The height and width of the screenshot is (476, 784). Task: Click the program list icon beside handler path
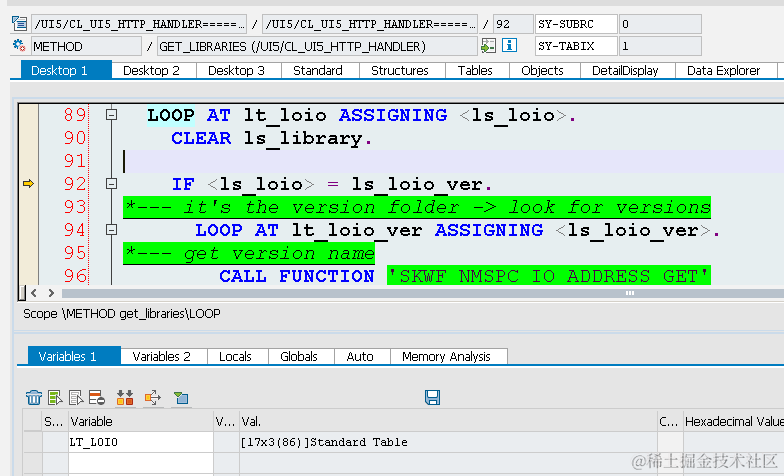tap(20, 24)
